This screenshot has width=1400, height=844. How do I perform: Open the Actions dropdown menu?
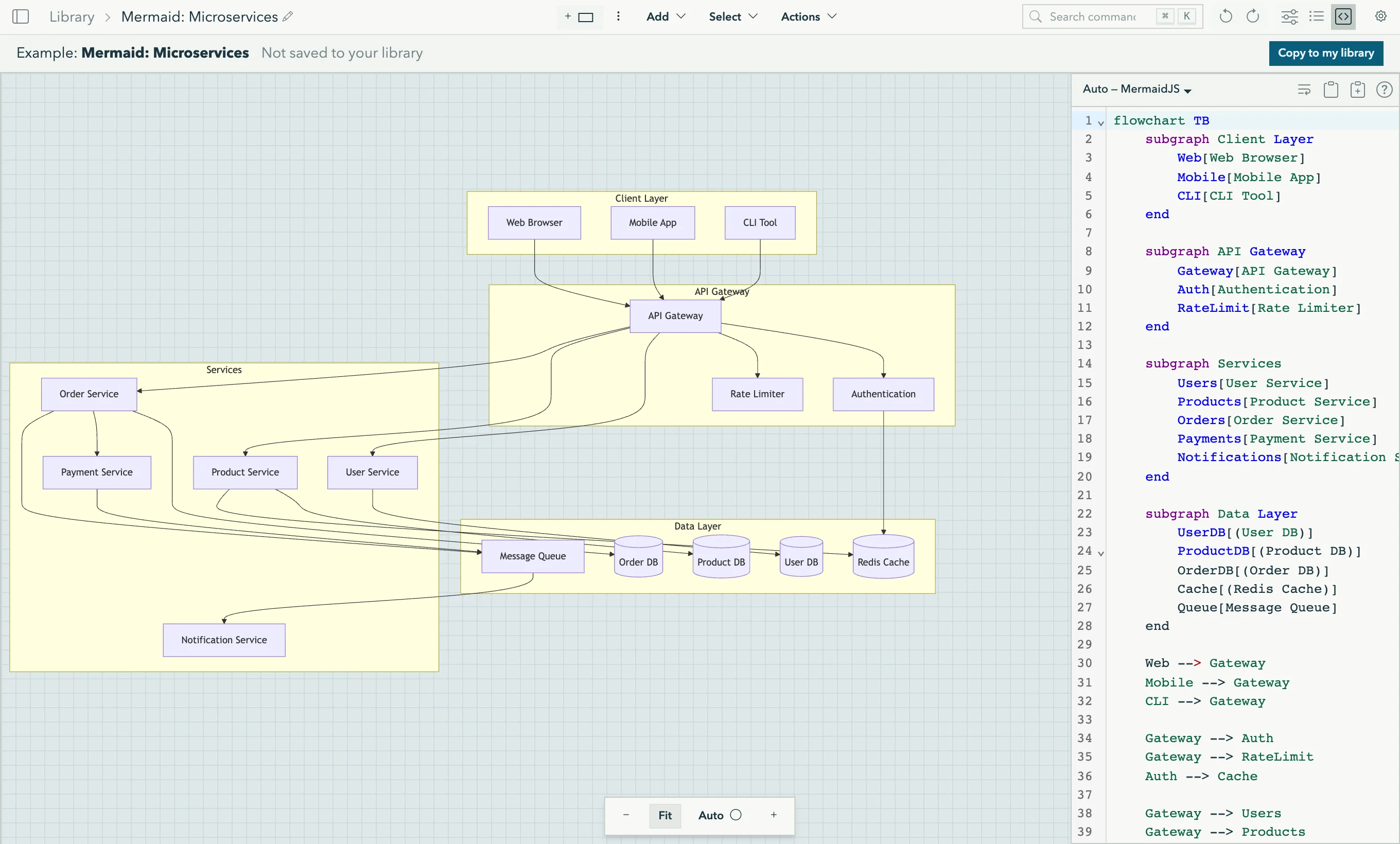[809, 16]
